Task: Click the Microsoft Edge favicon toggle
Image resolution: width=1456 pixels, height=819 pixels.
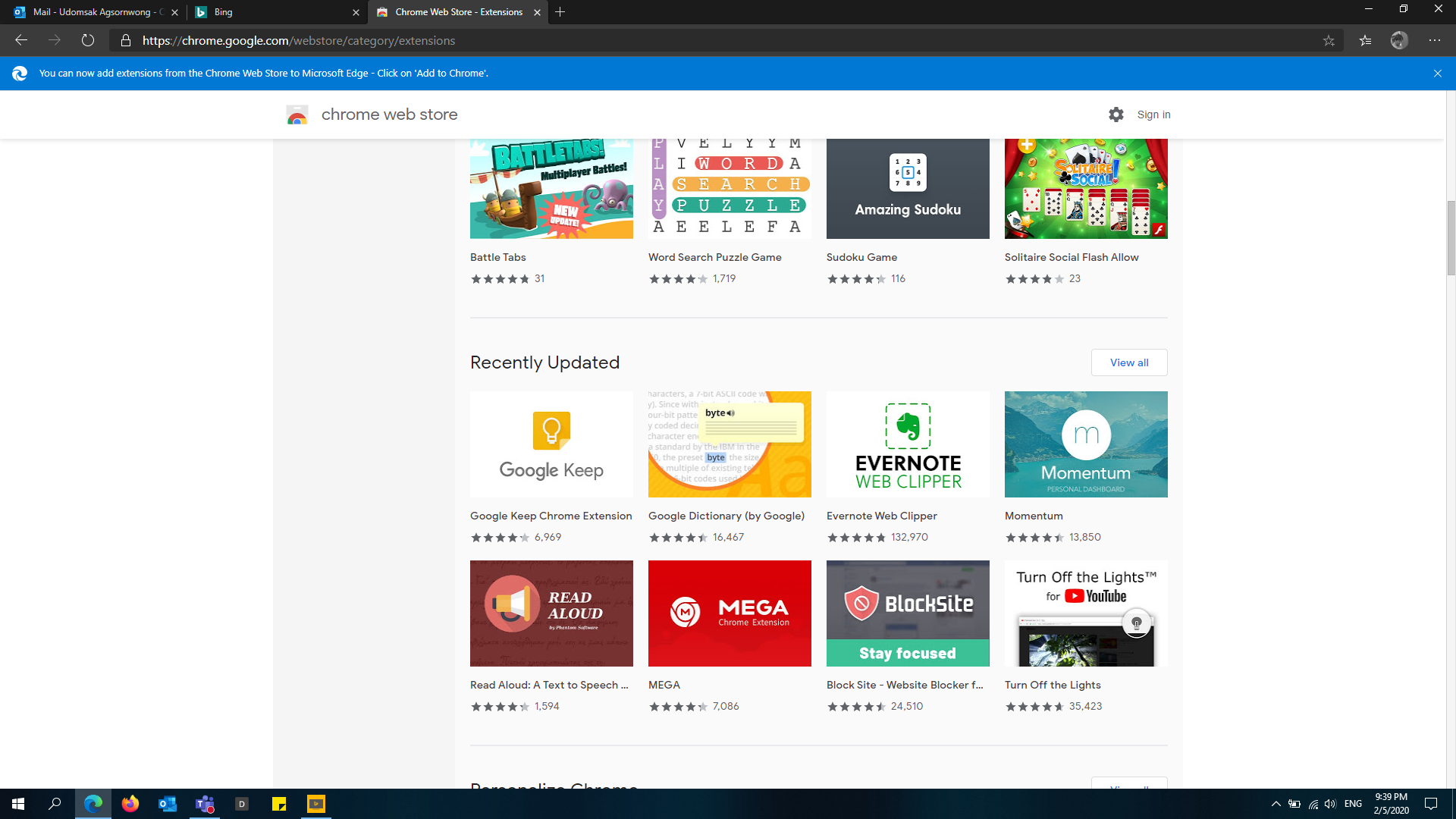Action: click(19, 73)
